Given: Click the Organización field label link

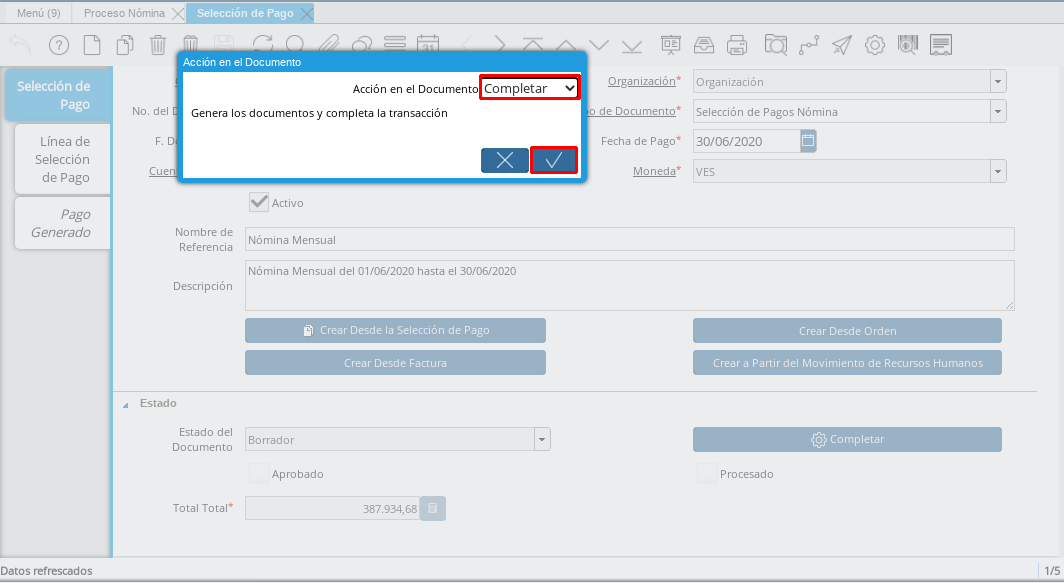Looking at the screenshot, I should (x=641, y=81).
